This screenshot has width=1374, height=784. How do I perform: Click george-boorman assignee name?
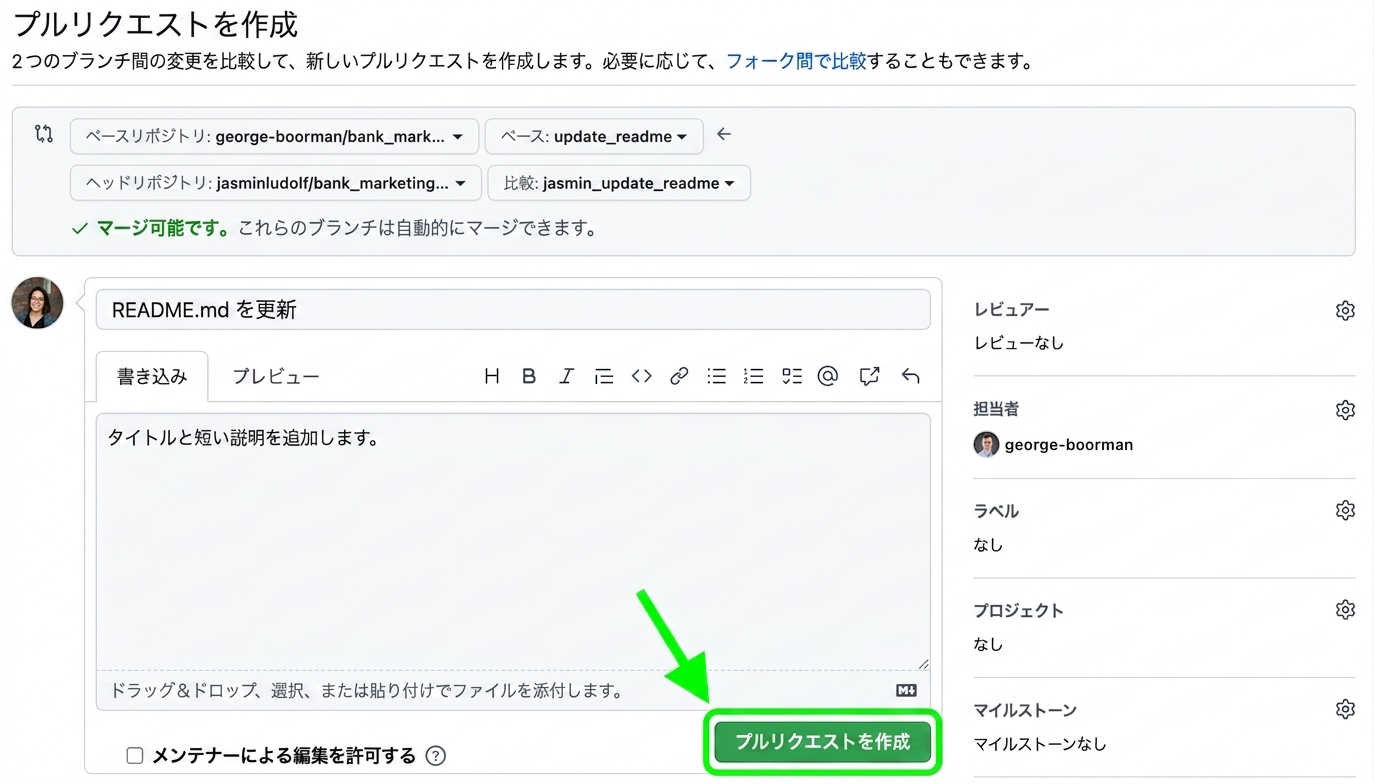point(1069,444)
